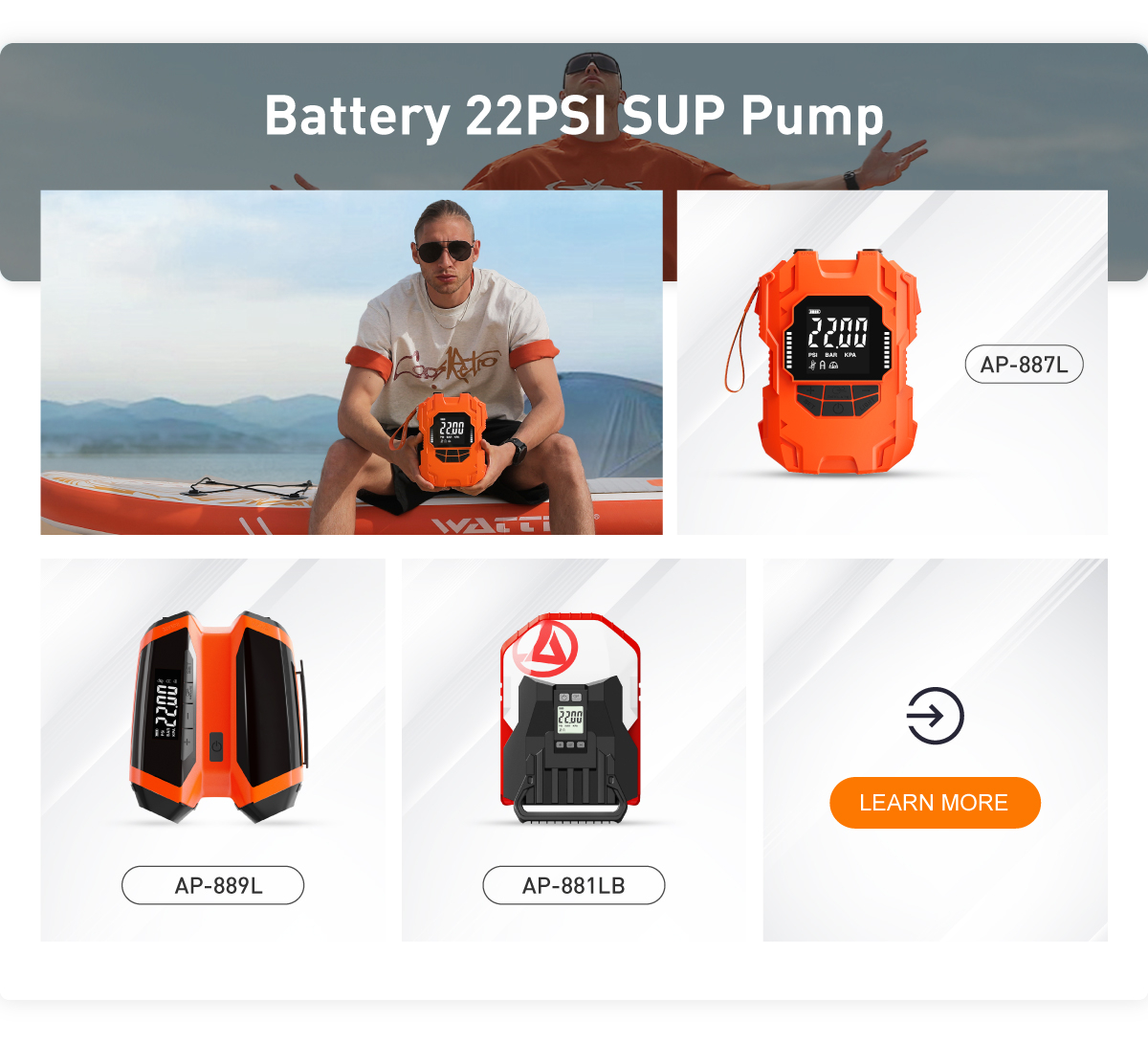Click the paddle board in the beach photo
This screenshot has height=1043, width=1148.
click(351, 503)
